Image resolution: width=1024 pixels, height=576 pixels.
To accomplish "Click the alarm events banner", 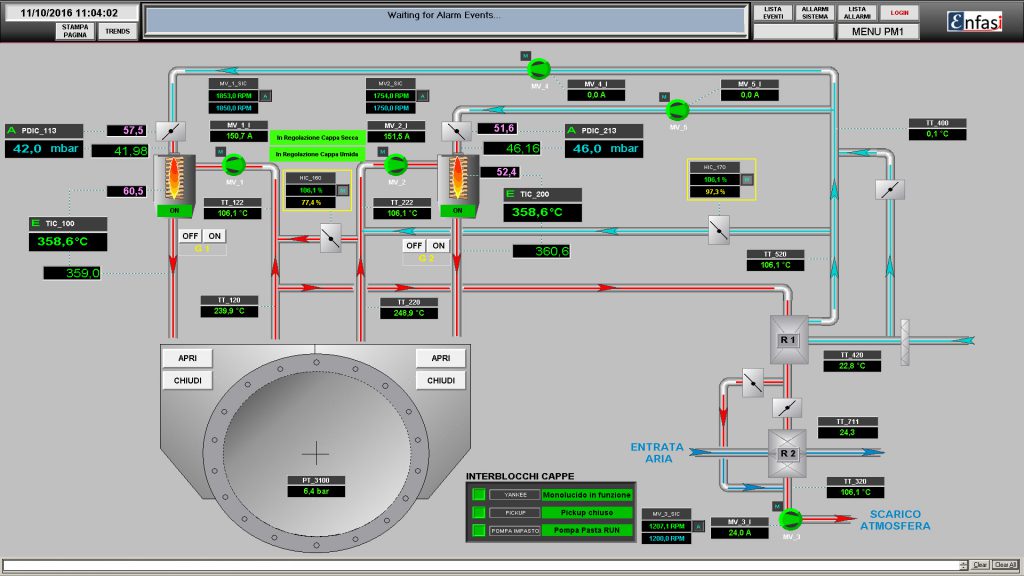I will click(445, 20).
